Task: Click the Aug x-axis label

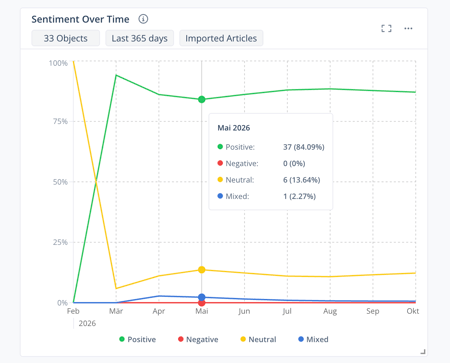Action: click(330, 311)
